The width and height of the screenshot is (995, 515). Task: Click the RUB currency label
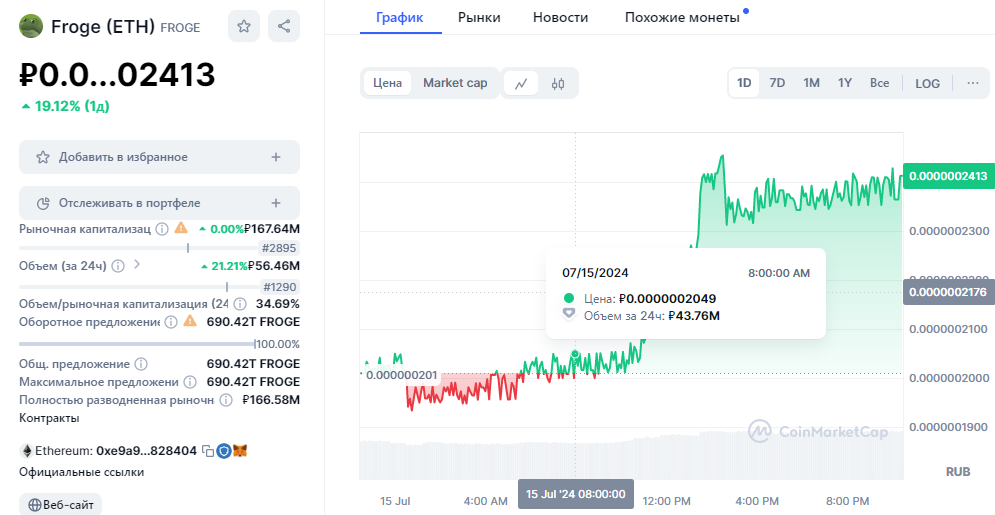pos(958,472)
